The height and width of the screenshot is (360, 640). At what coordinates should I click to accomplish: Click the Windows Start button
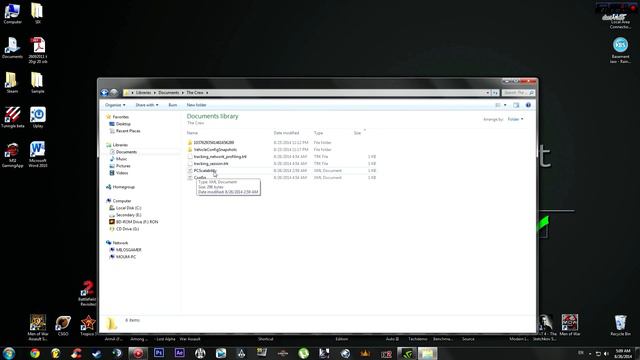click(9, 353)
